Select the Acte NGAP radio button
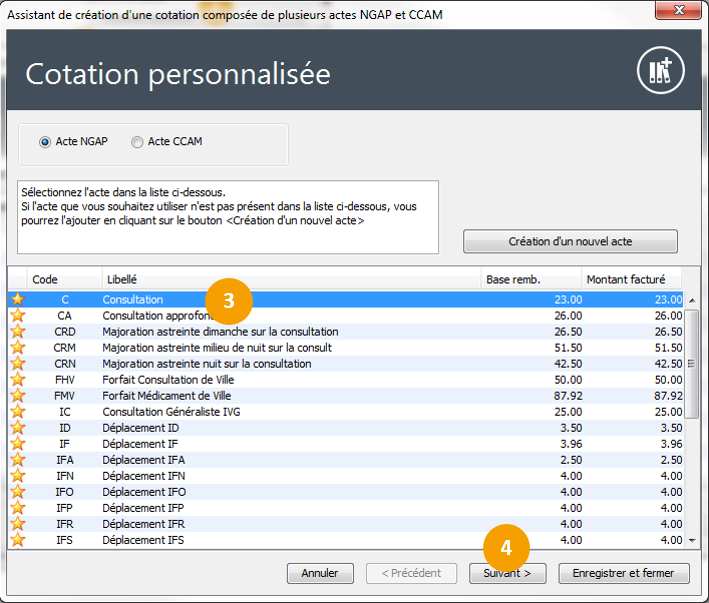The image size is (709, 603). click(45, 142)
